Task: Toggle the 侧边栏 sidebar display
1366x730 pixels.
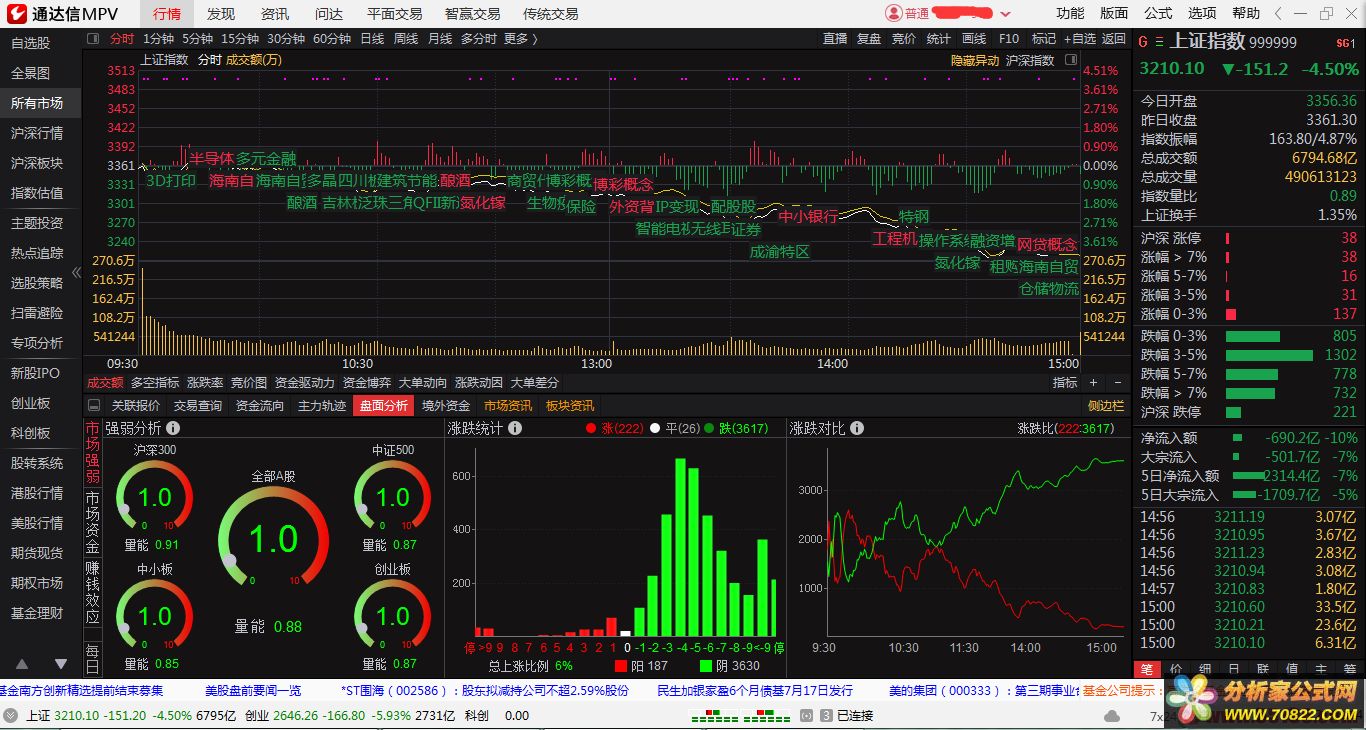Action: [x=1106, y=405]
